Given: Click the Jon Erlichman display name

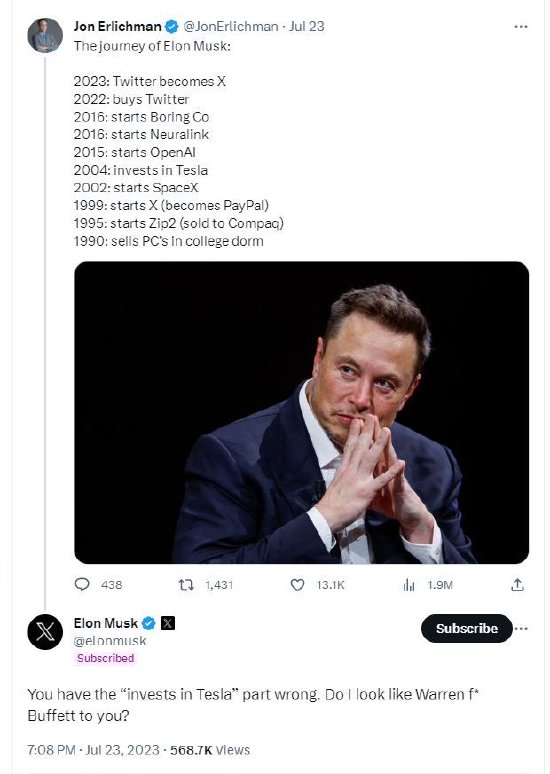Looking at the screenshot, I should pos(118,26).
